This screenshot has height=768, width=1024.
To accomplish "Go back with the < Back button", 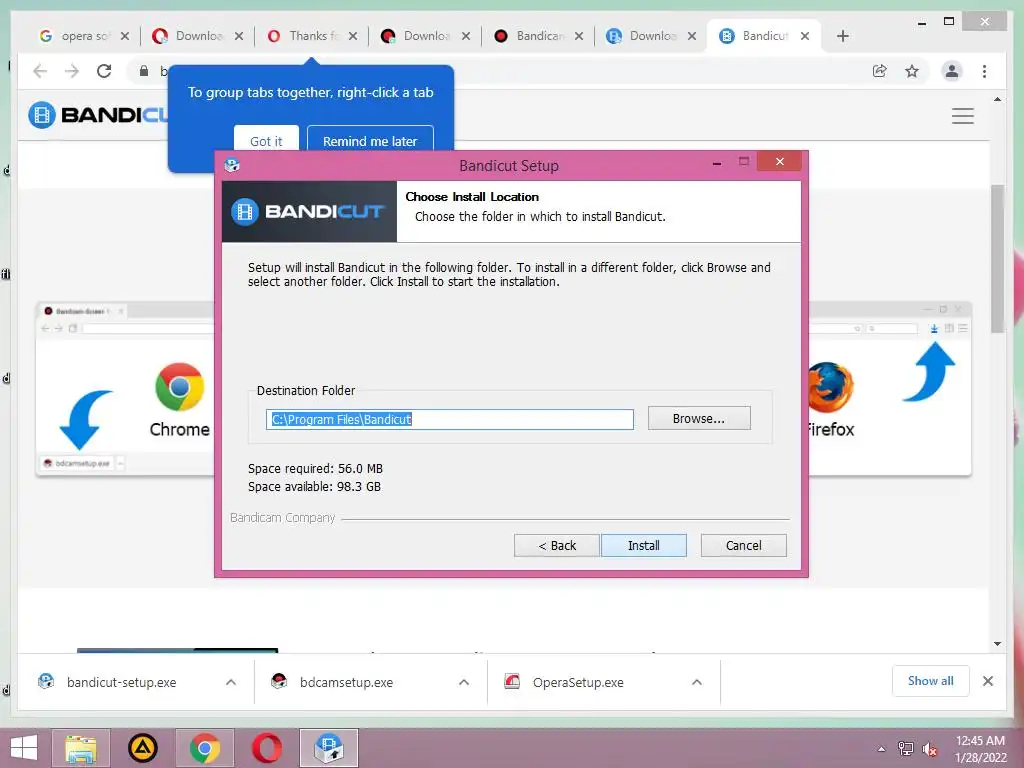I will click(556, 545).
